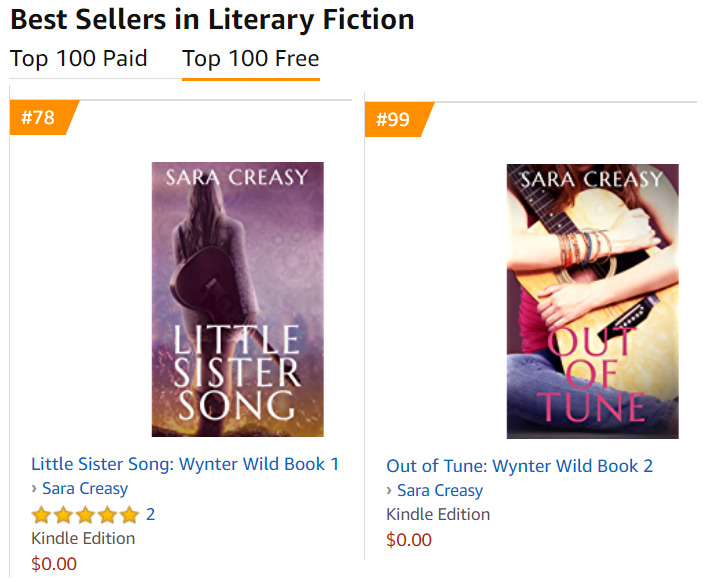The width and height of the screenshot is (707, 582).
Task: Click the orange #99 rank badge
Action: (x=393, y=120)
